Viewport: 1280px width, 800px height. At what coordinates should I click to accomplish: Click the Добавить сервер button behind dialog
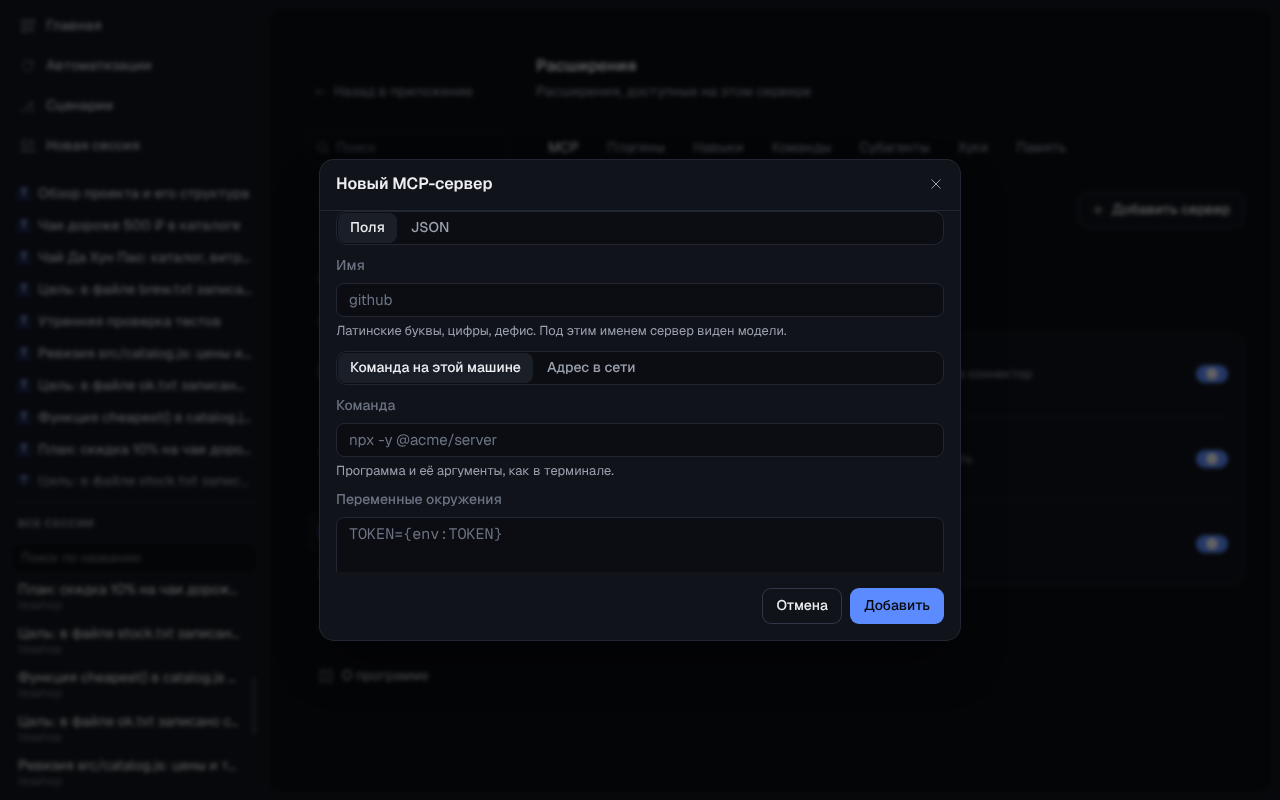point(1160,210)
